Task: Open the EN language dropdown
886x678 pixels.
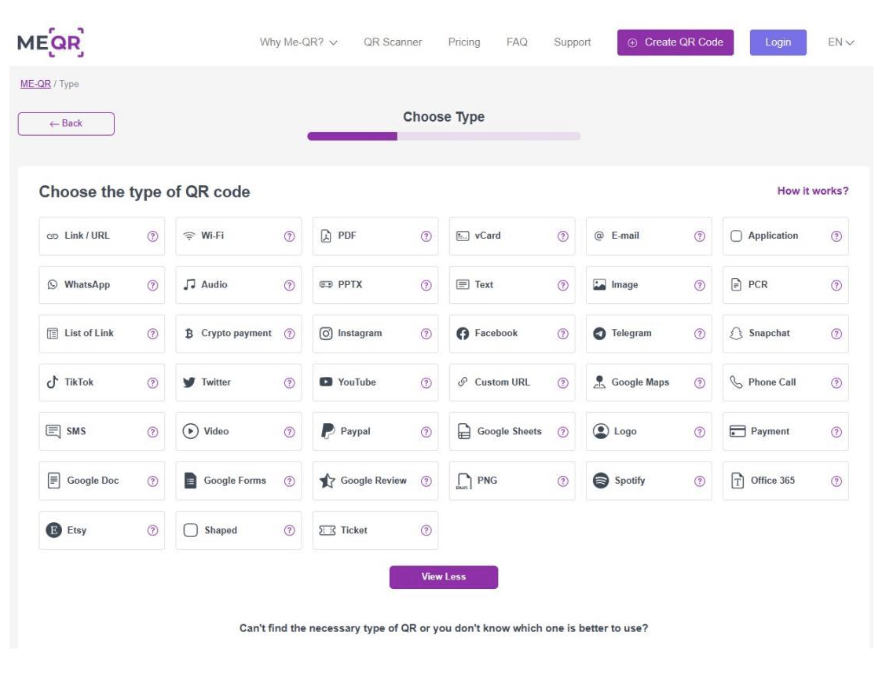Action: click(841, 42)
